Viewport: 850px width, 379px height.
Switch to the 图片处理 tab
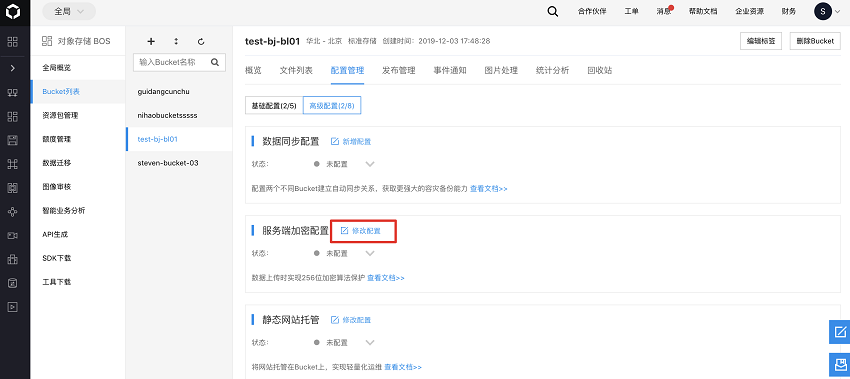coord(501,70)
